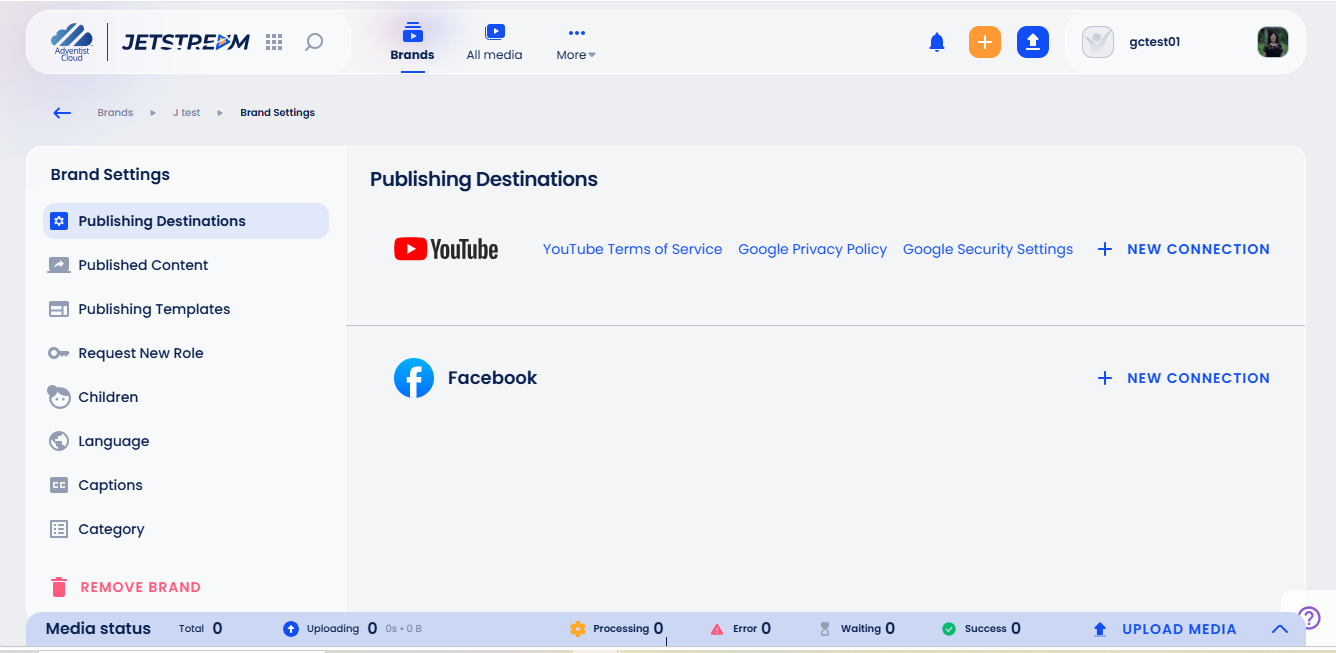Select Publishing Destinations in sidebar
Image resolution: width=1336 pixels, height=653 pixels.
186,221
